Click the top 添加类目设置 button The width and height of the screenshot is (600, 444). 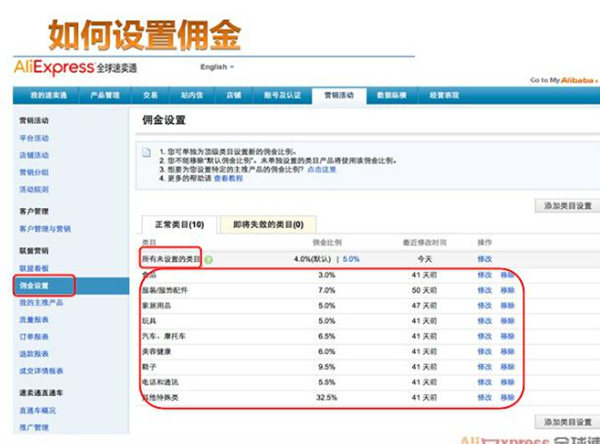[565, 205]
